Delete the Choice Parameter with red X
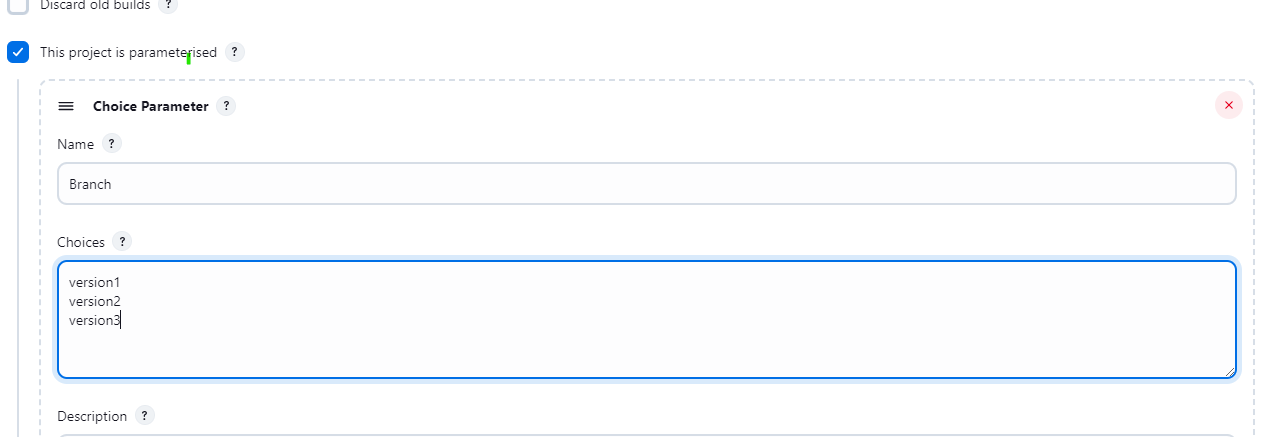 tap(1228, 105)
